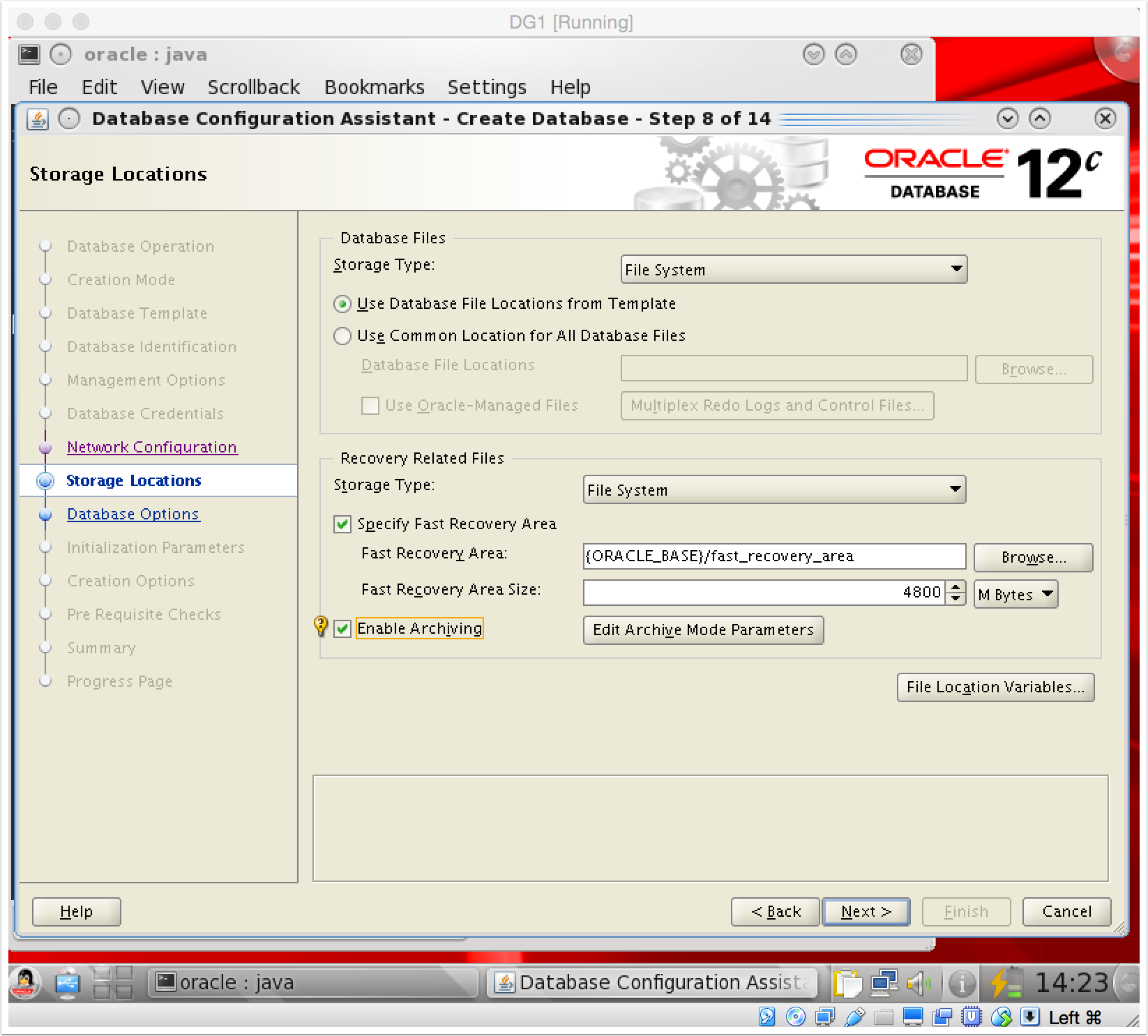Open the USB device notifier in the panel
The image size is (1148, 1036).
(68, 983)
